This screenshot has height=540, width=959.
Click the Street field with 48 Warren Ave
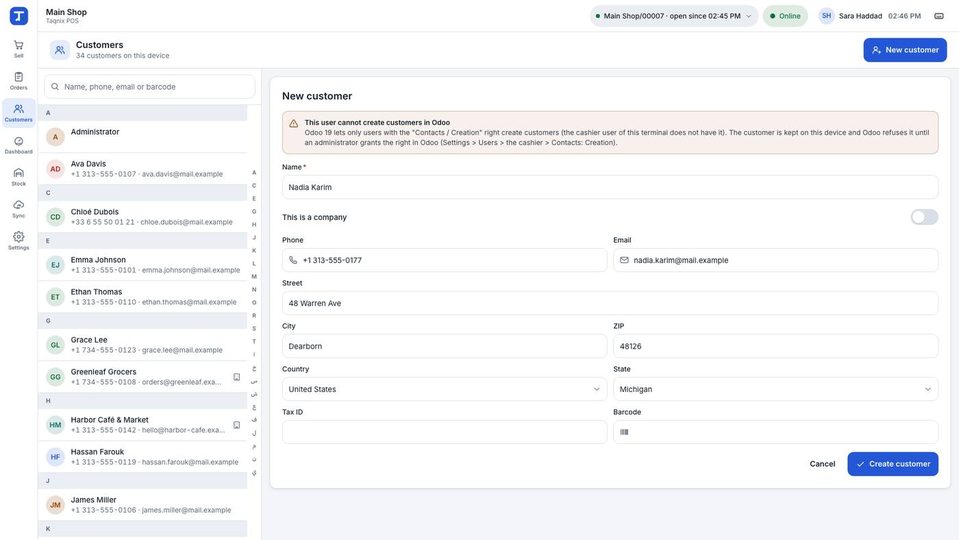point(610,303)
